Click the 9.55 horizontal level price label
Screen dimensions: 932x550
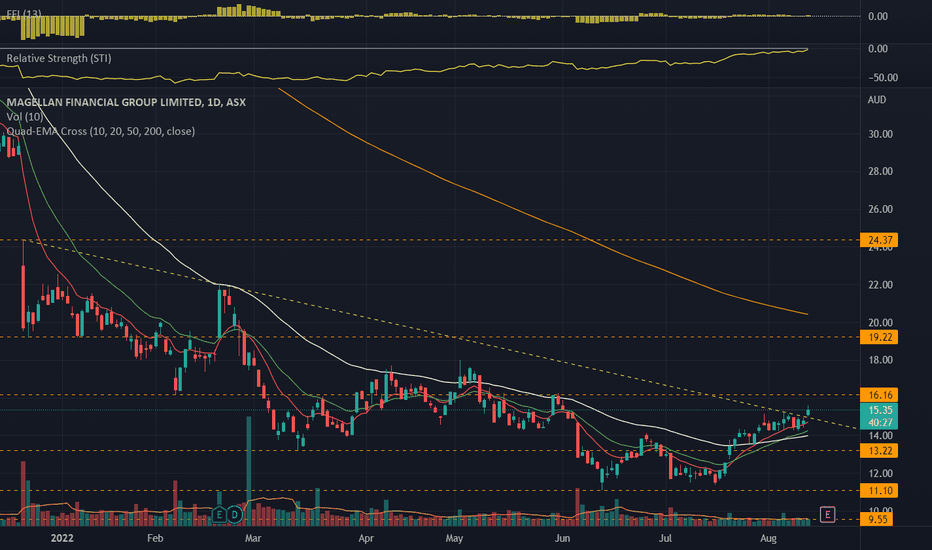(879, 519)
